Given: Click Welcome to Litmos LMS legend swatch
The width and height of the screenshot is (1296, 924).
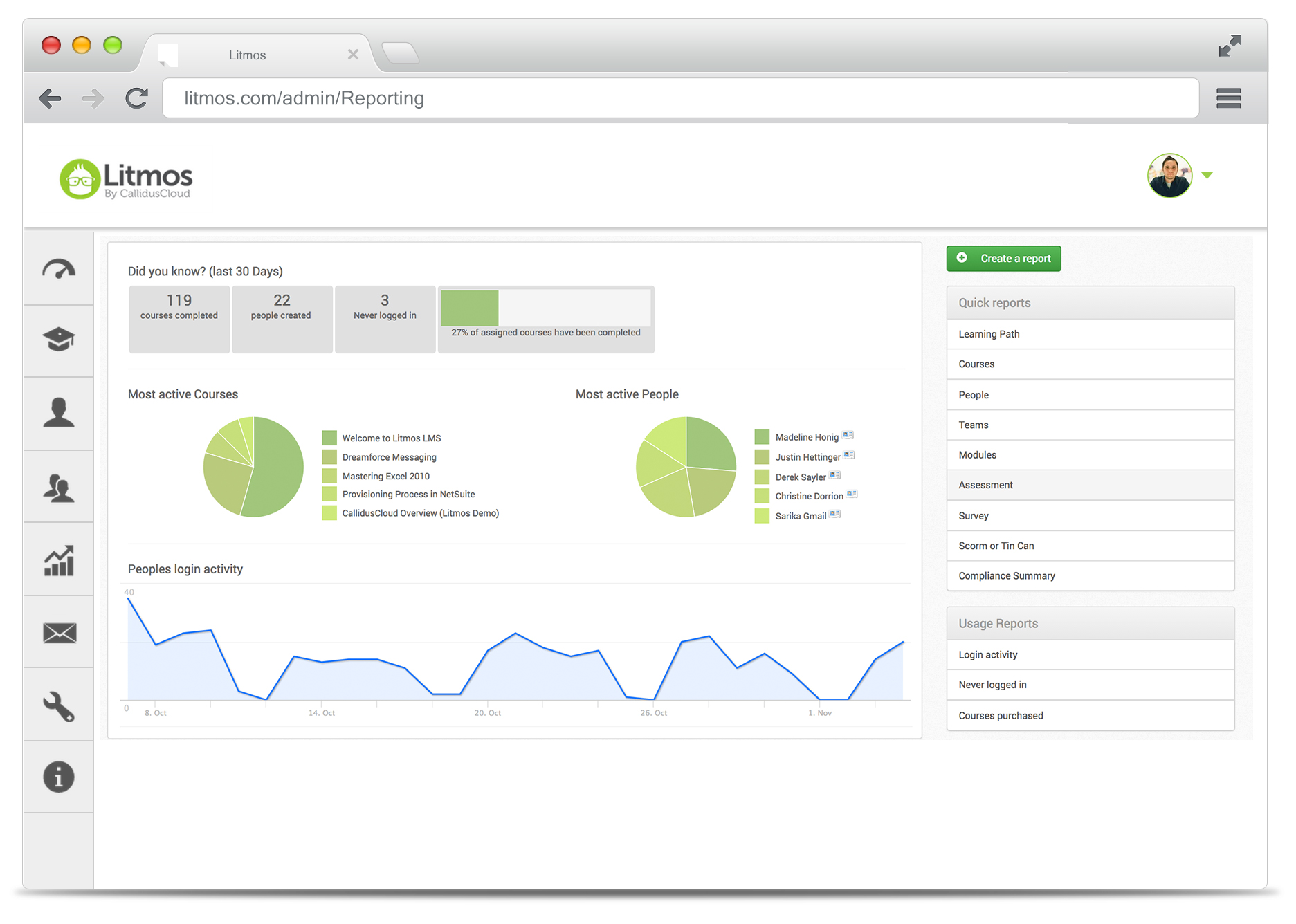Looking at the screenshot, I should pos(329,438).
